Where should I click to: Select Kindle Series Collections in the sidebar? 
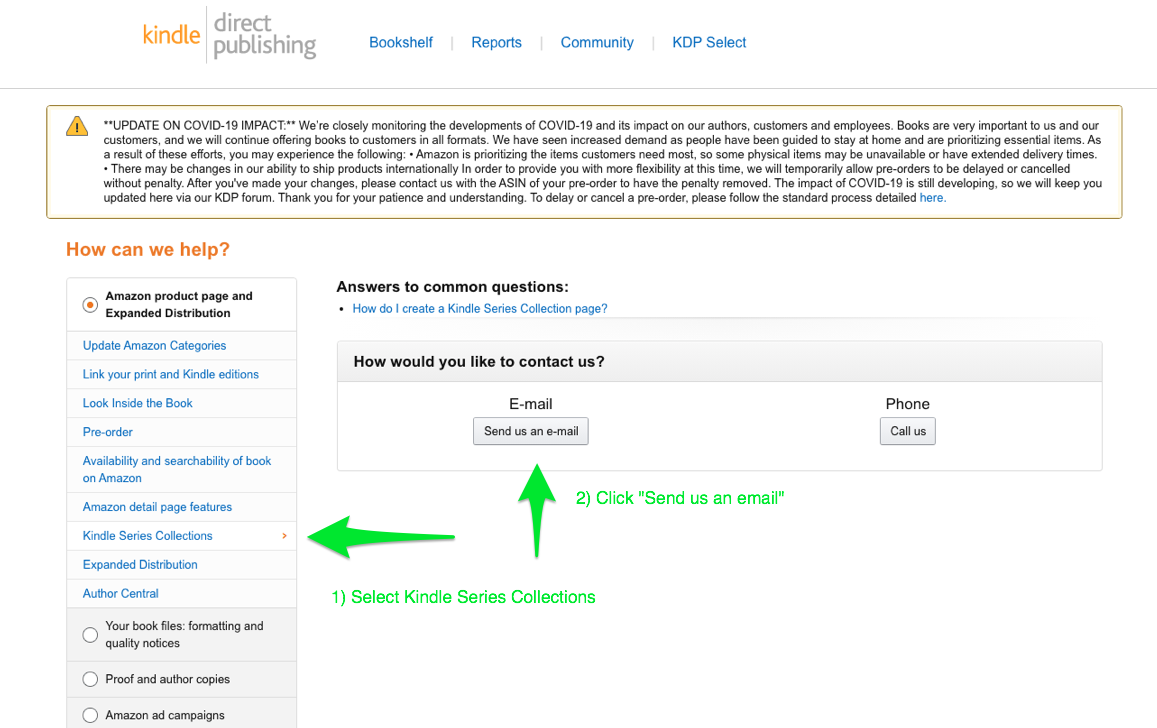(146, 535)
